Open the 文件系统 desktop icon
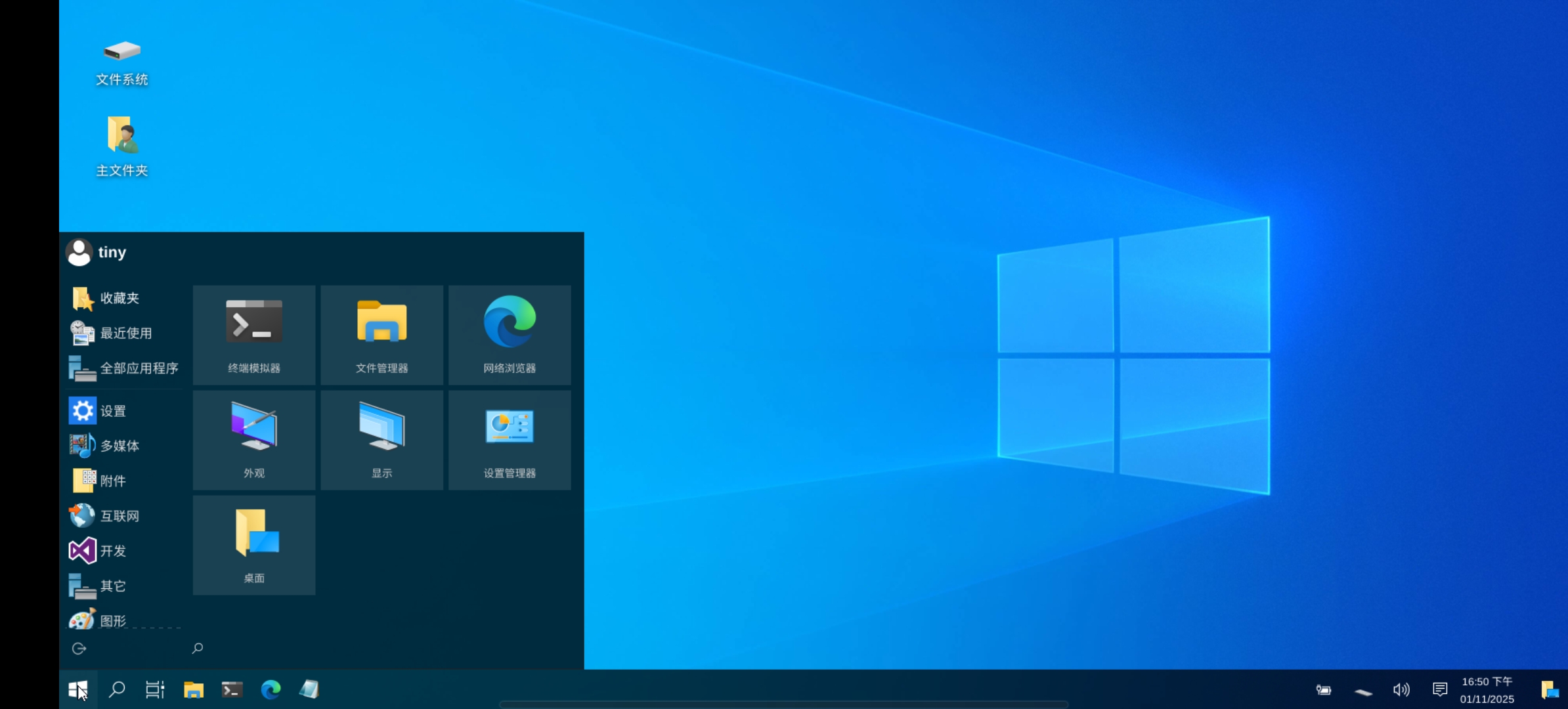 [122, 62]
